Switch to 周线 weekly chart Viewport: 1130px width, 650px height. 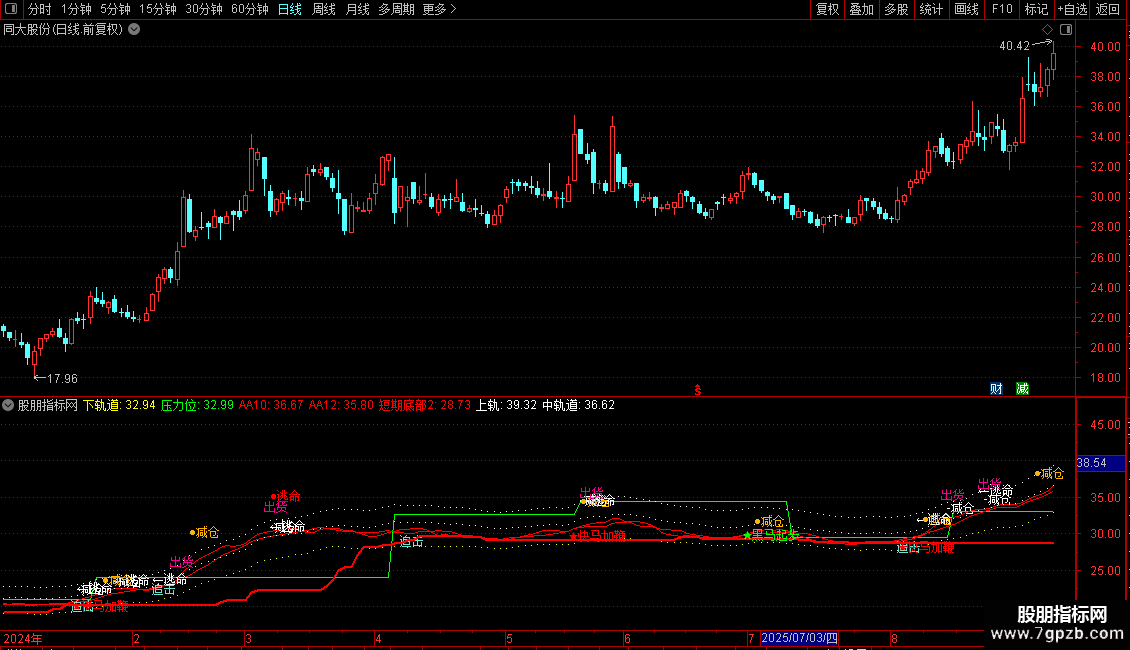pos(324,9)
